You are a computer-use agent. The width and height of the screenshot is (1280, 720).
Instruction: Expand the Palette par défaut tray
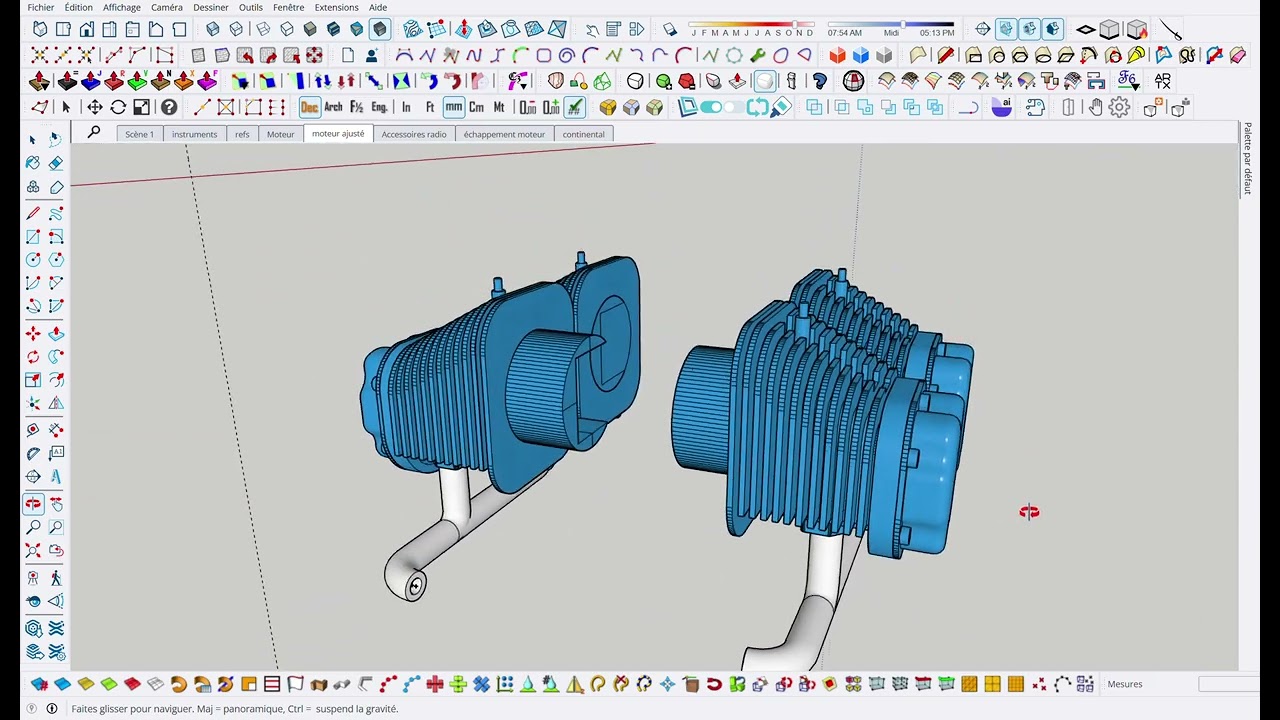[1247, 157]
